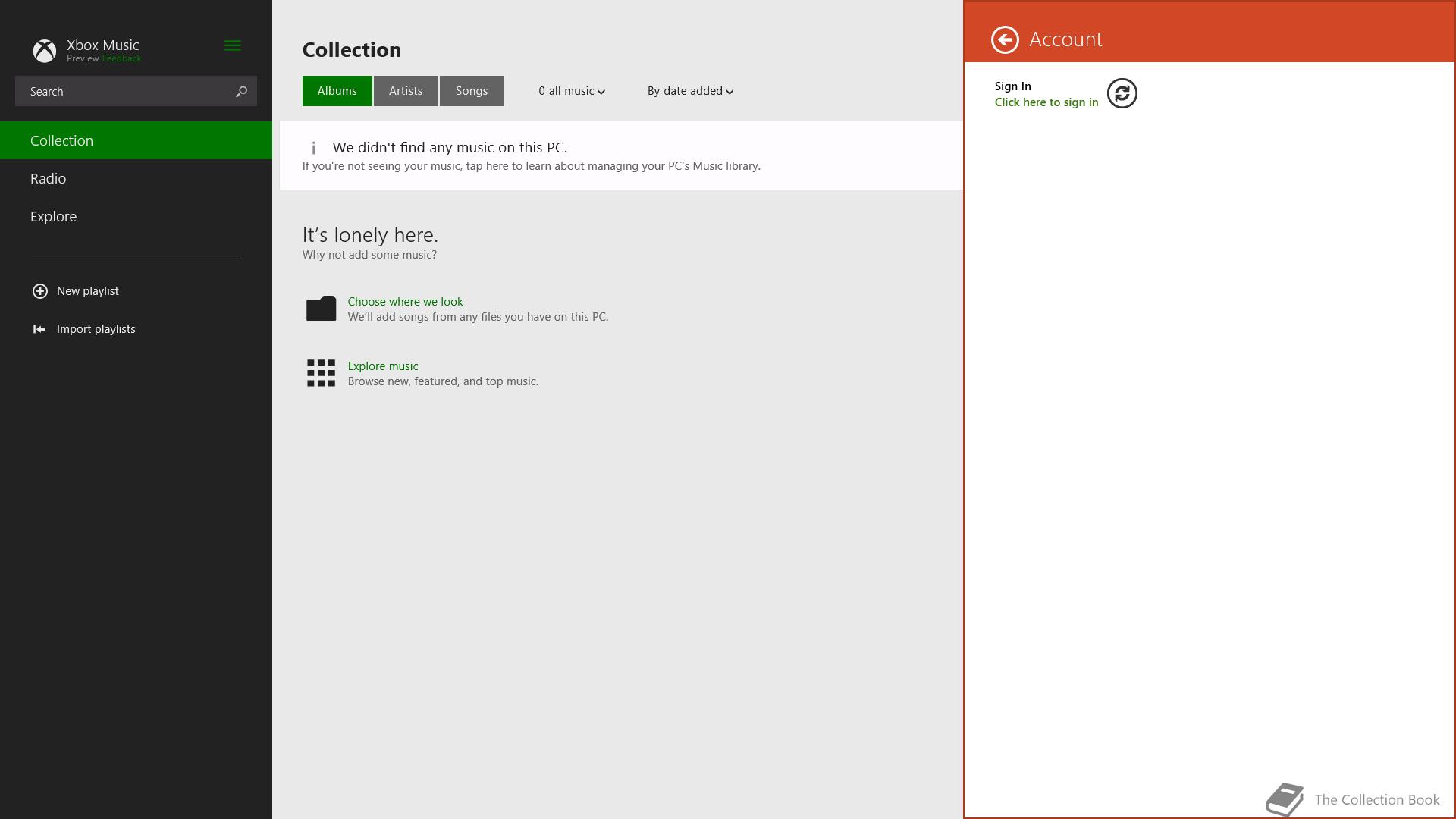Click the New playlist plus icon
Viewport: 1456px width, 819px height.
pyautogui.click(x=40, y=291)
